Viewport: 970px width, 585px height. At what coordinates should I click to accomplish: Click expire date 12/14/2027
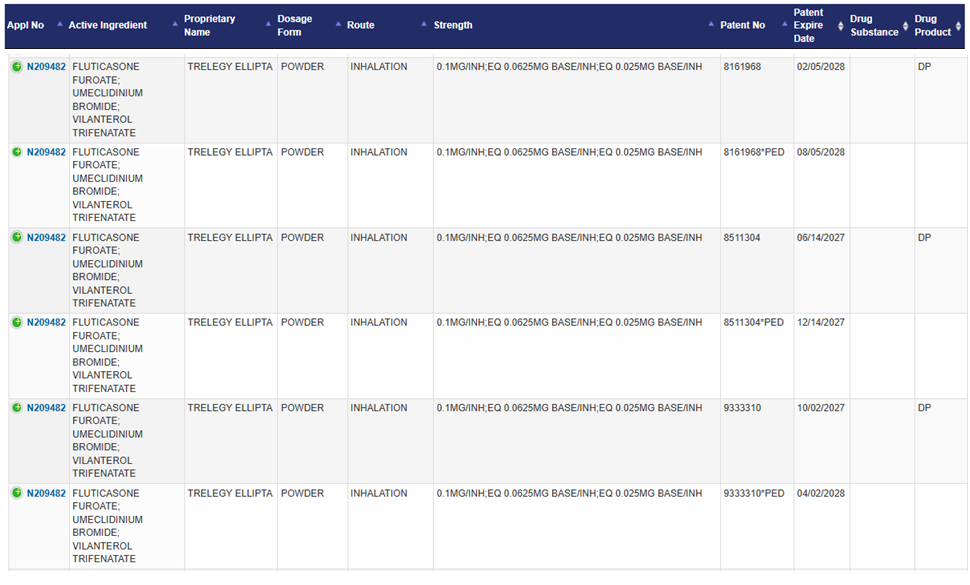tap(820, 322)
